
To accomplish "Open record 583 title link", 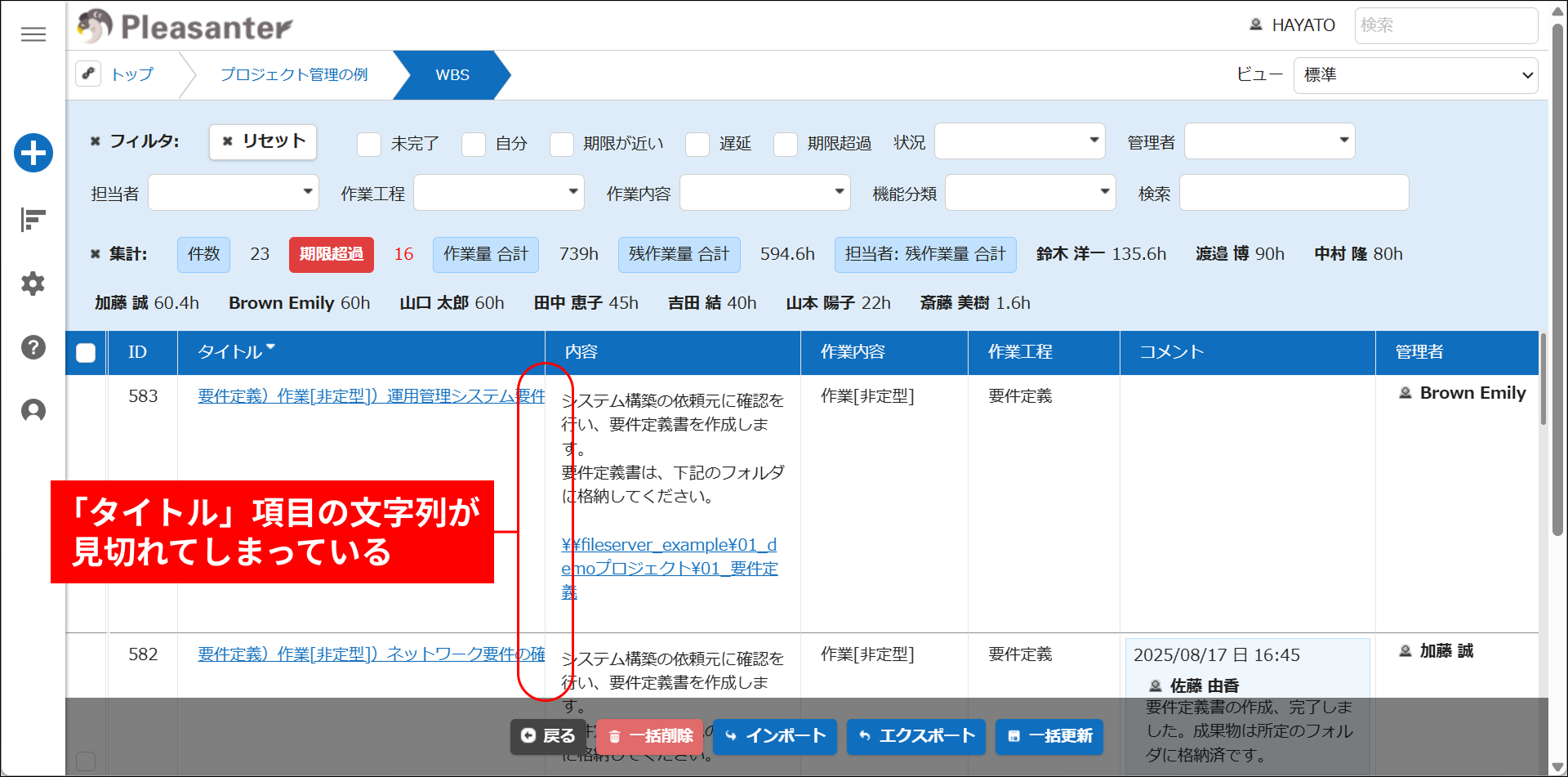I will pyautogui.click(x=372, y=396).
